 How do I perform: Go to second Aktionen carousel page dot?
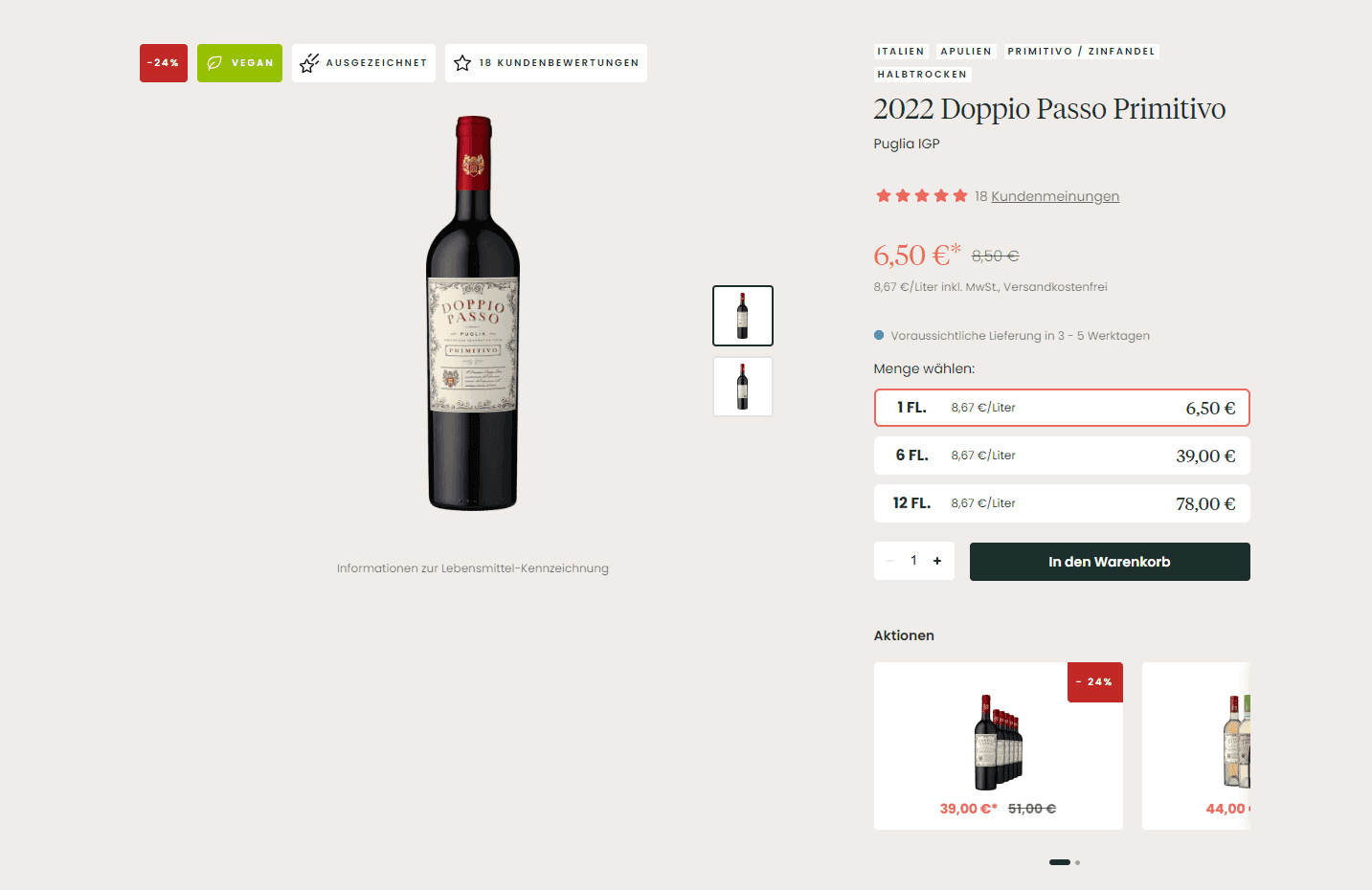point(1077,862)
